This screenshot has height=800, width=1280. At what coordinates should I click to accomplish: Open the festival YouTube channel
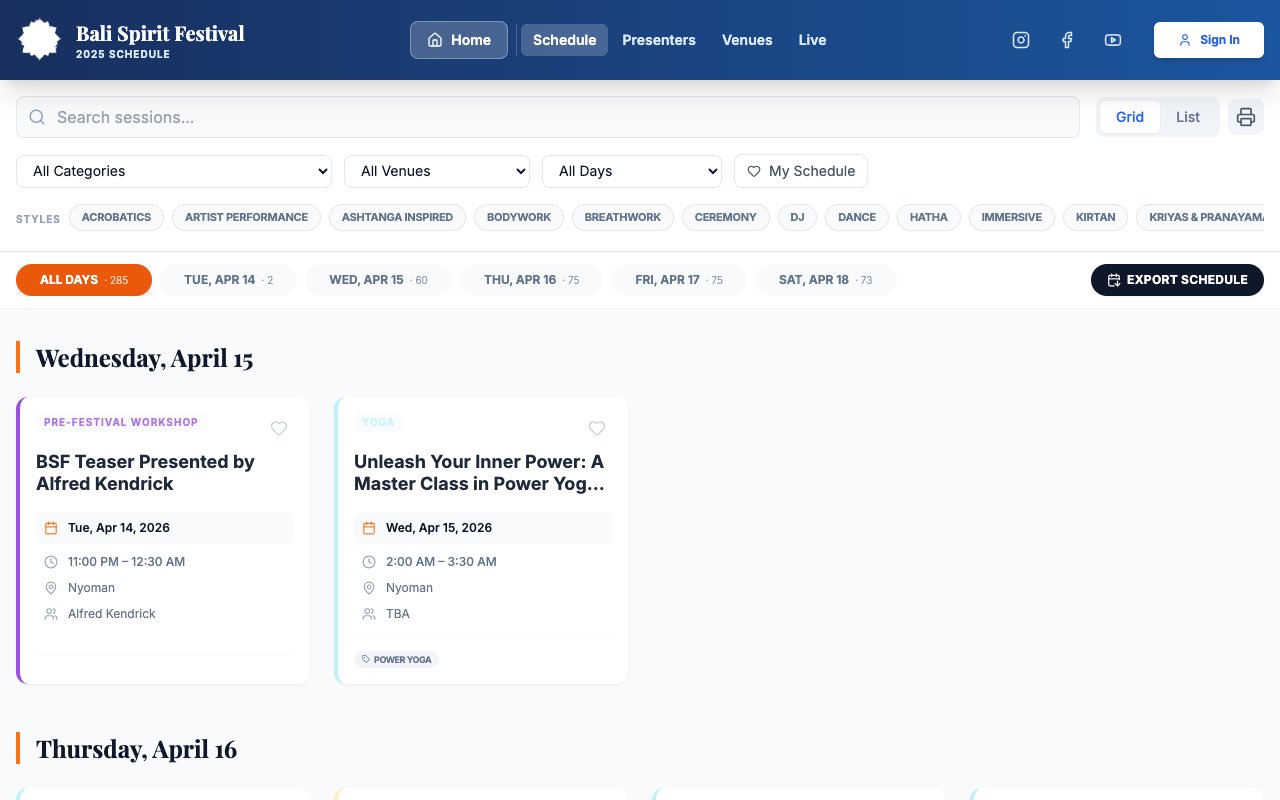pos(1112,40)
